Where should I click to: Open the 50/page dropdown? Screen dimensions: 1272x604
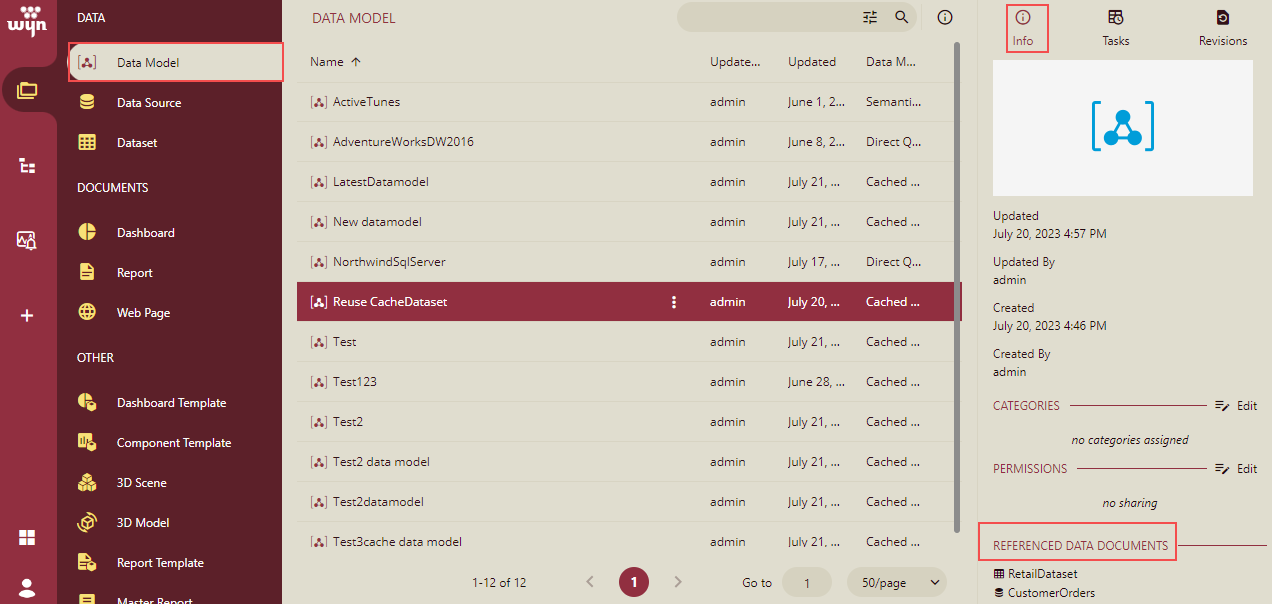pos(897,582)
